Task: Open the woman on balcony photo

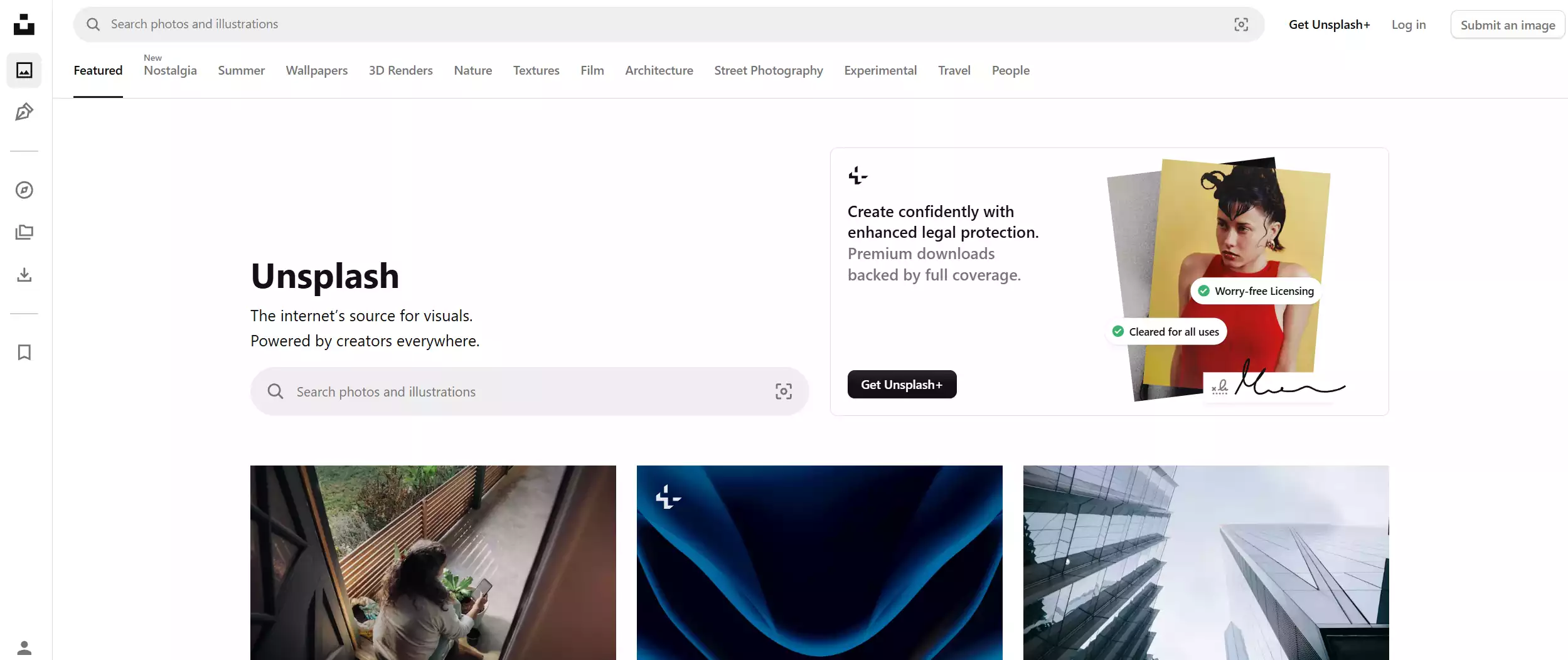Action: [433, 563]
